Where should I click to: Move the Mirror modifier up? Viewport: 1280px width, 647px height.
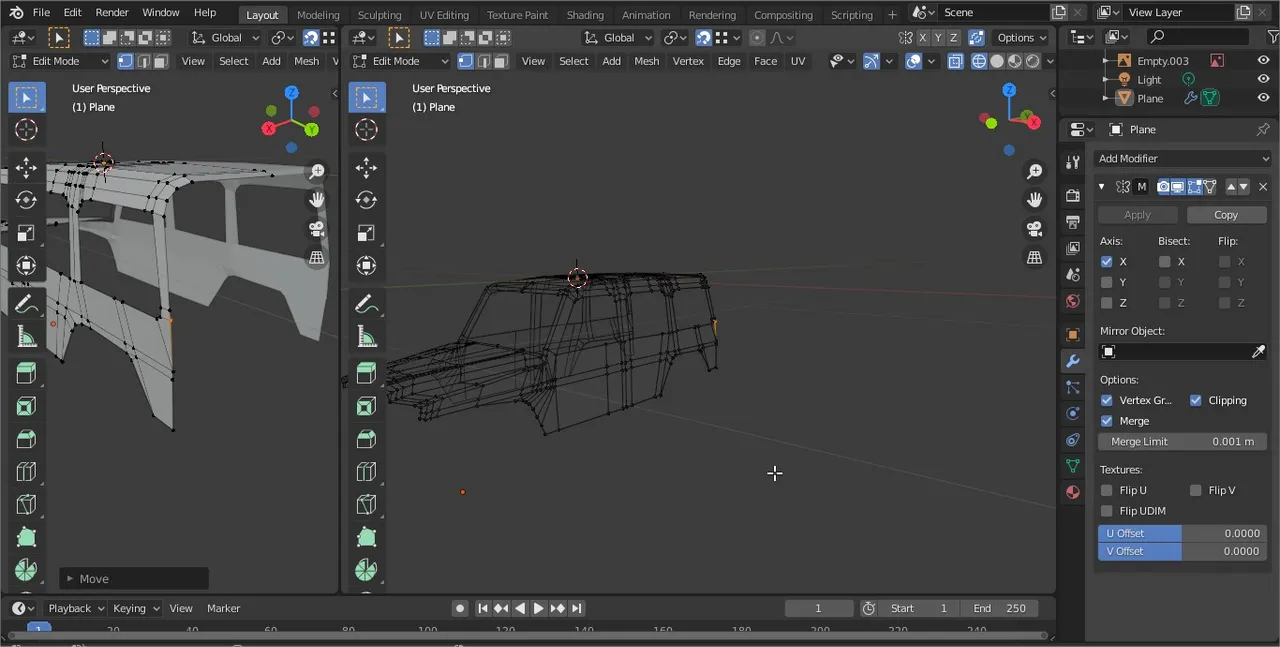coord(1231,187)
